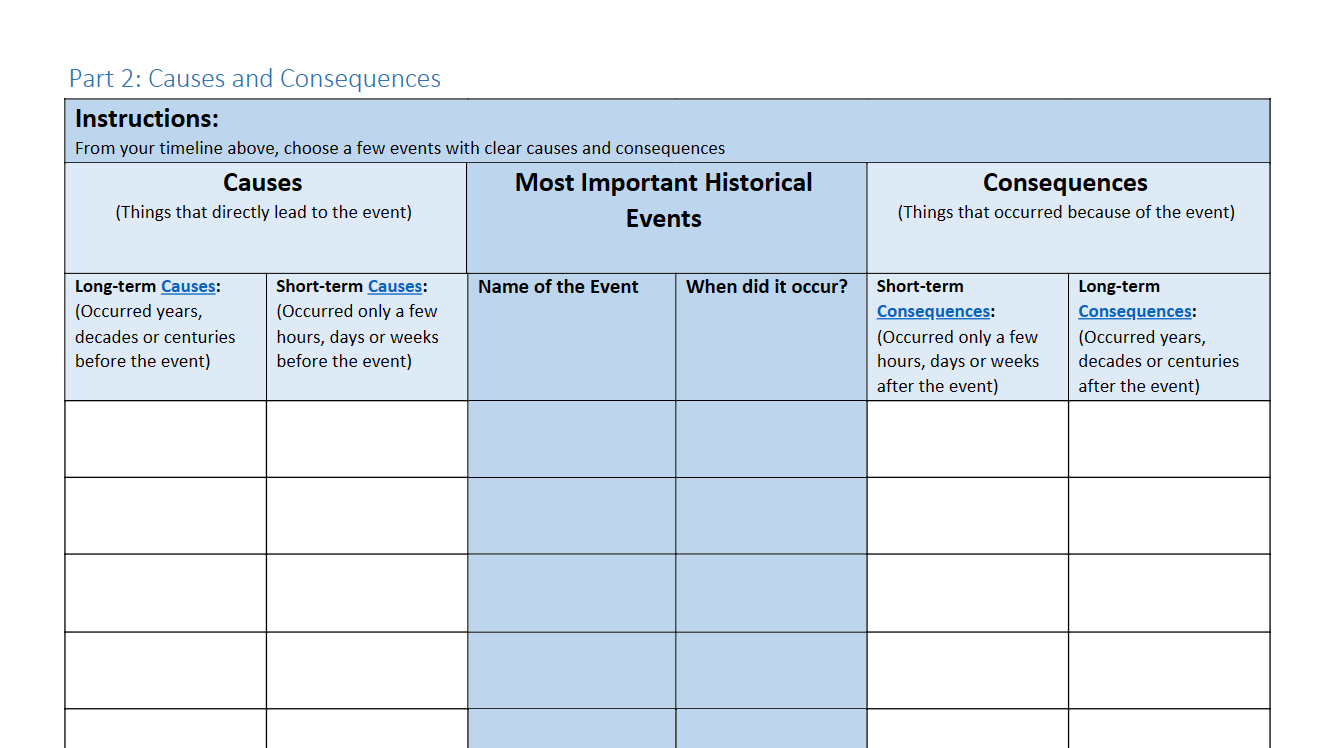The width and height of the screenshot is (1339, 748).
Task: Open the long-term Consequences hyperlink
Action: 1133,311
